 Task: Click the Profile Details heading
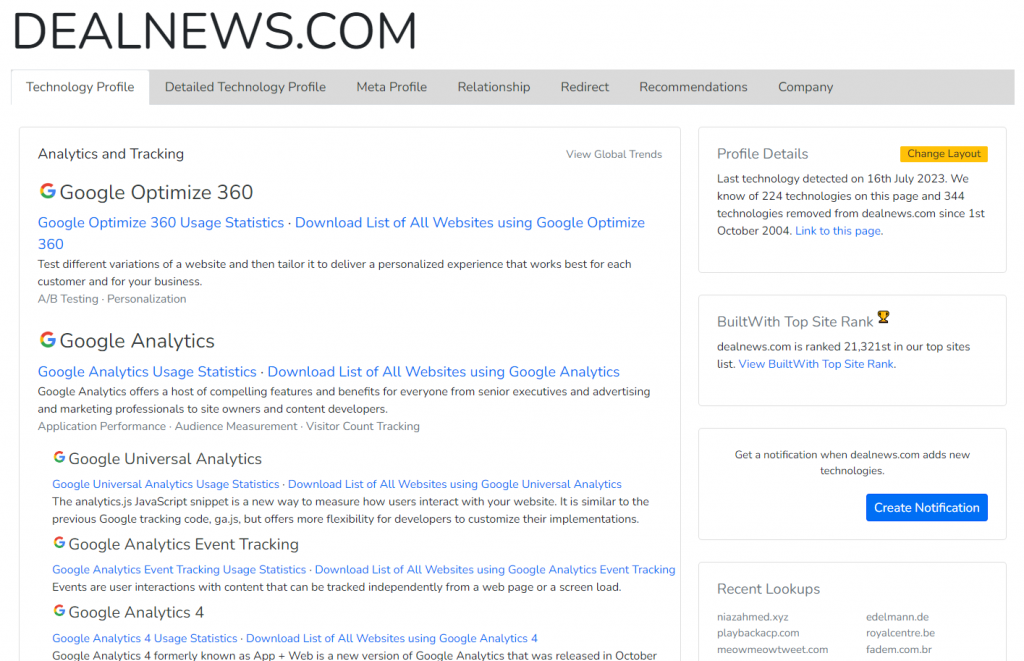click(x=762, y=154)
